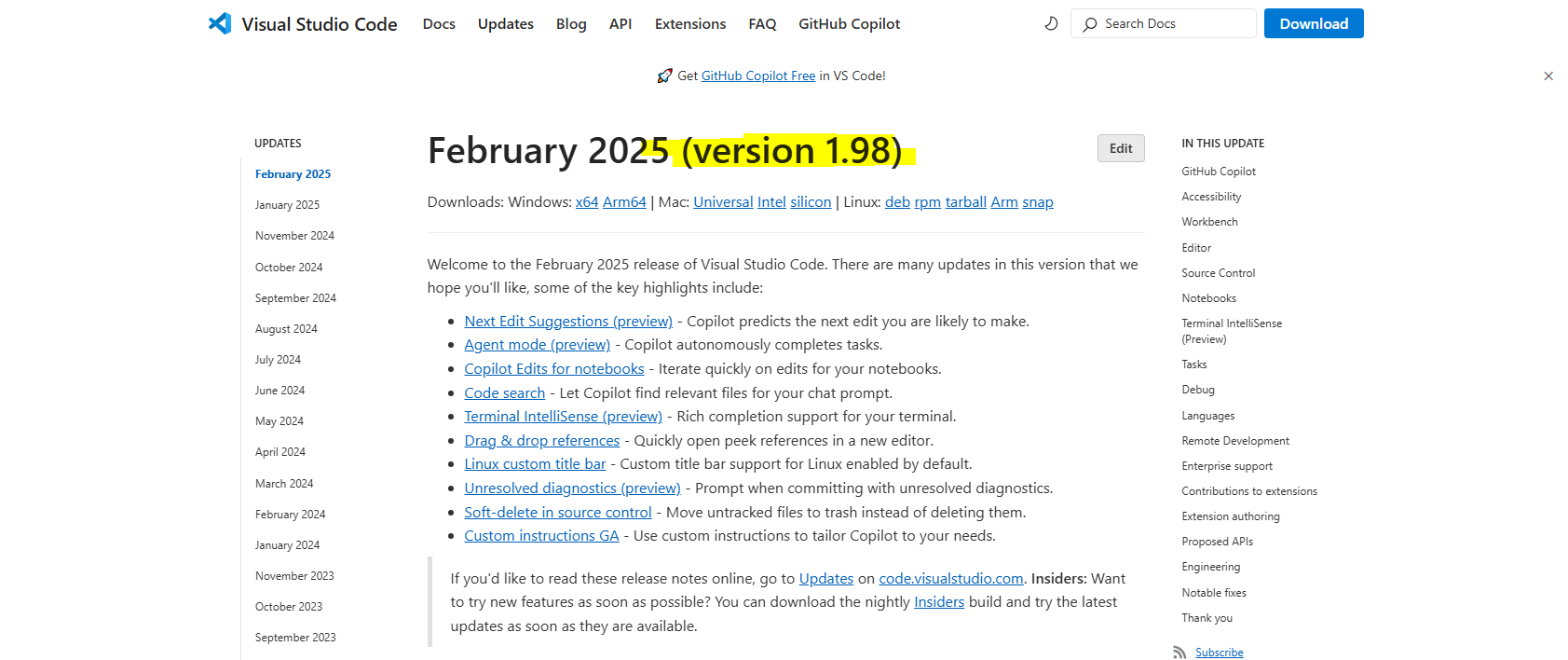Select November 2024 in updates list

click(294, 236)
